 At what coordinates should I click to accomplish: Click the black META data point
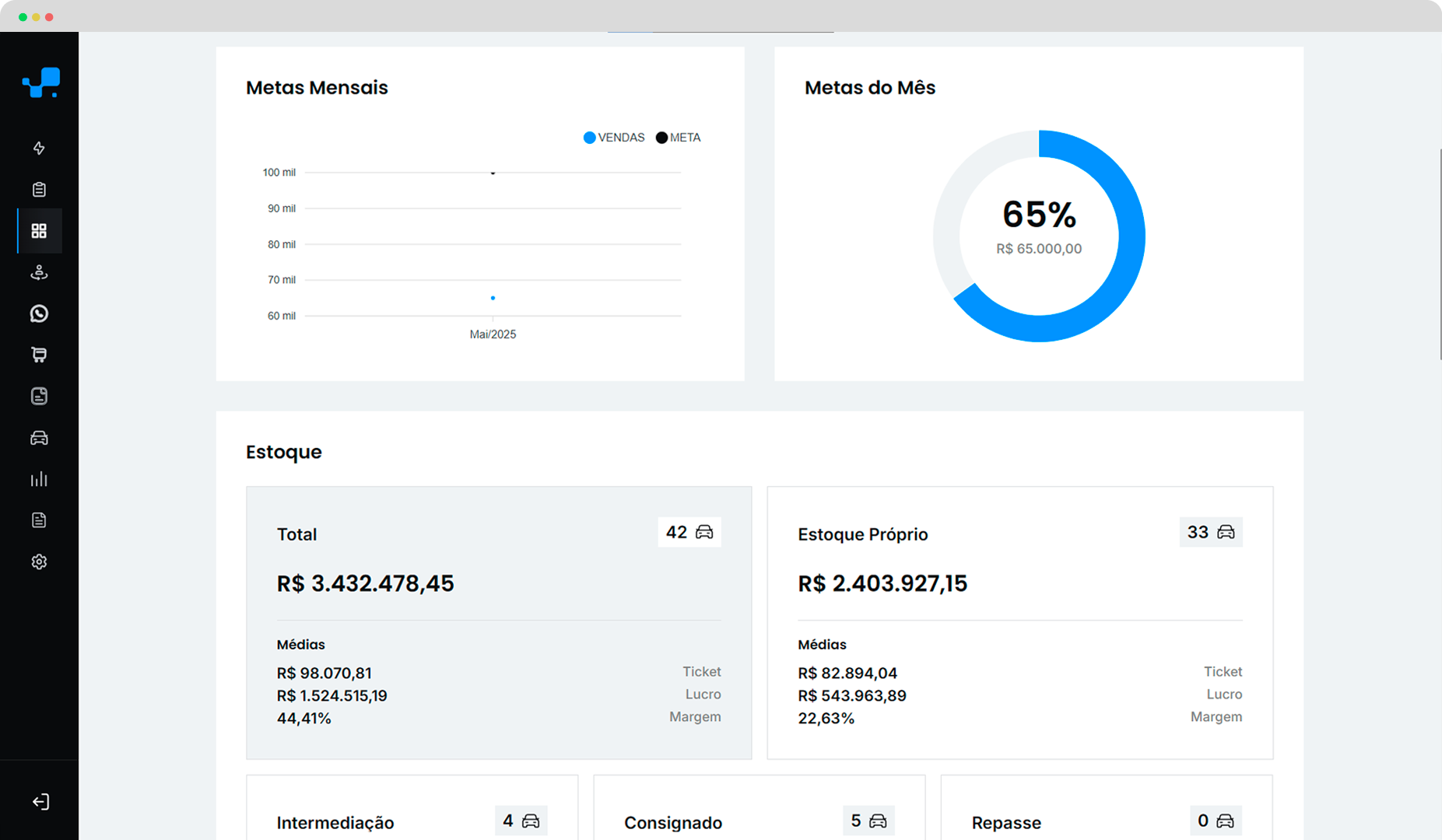(493, 173)
